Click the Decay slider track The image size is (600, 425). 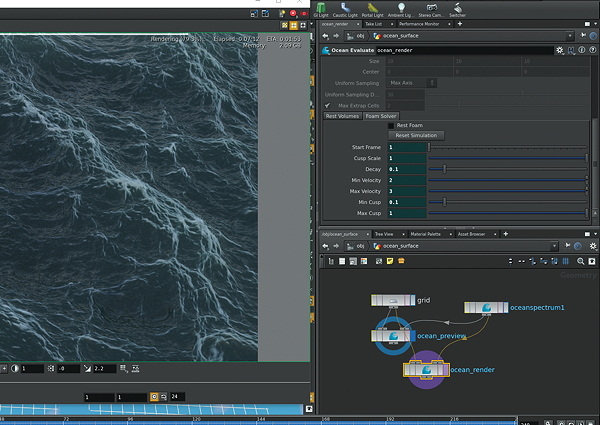tap(510, 169)
